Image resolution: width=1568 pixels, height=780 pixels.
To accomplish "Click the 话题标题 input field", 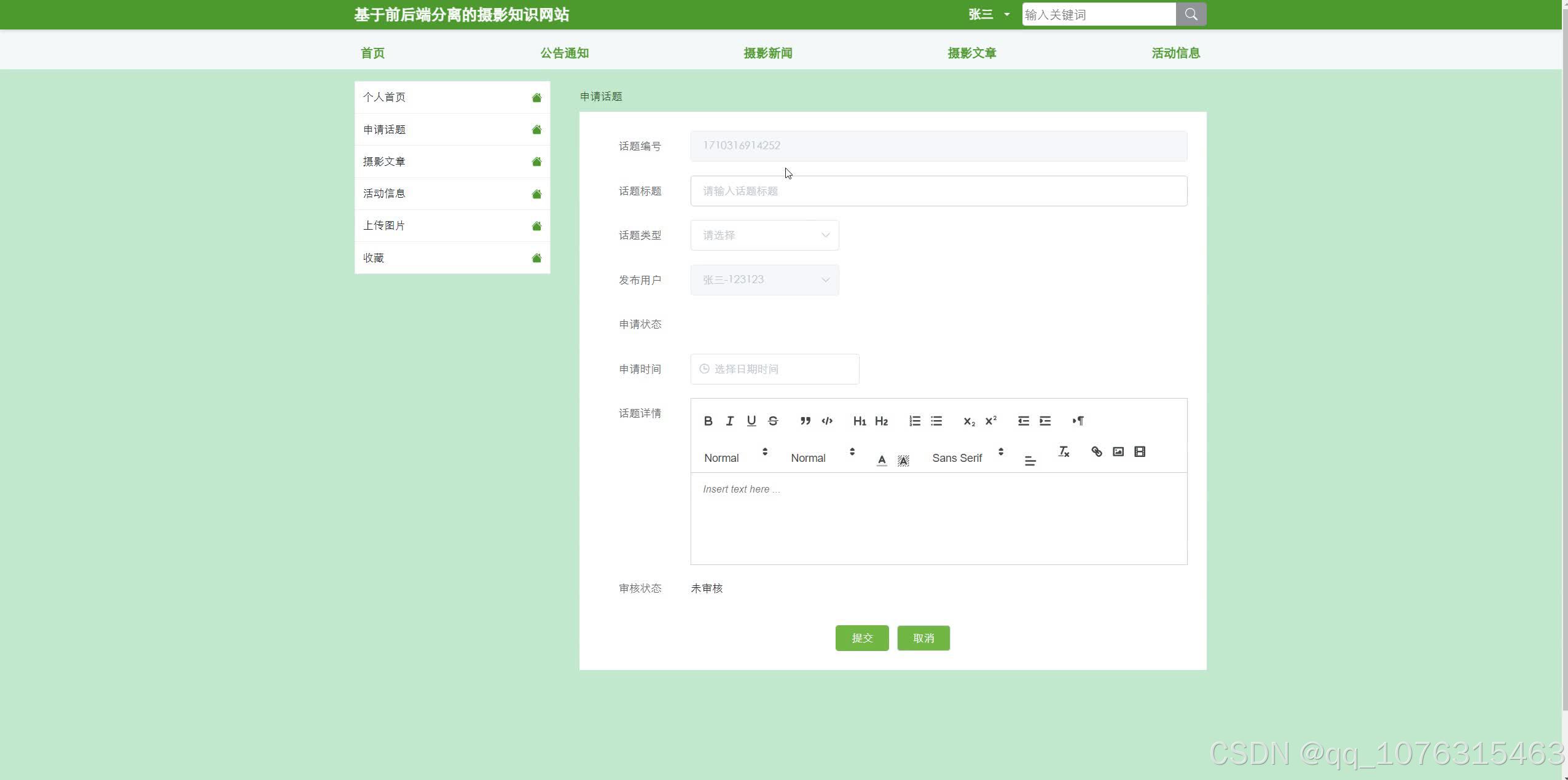I will point(938,191).
